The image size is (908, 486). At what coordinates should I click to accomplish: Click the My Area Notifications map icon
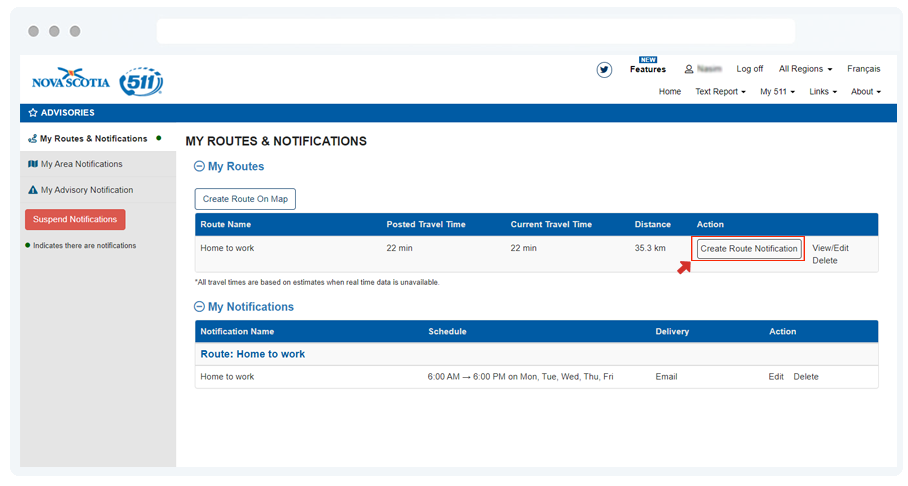click(x=33, y=164)
